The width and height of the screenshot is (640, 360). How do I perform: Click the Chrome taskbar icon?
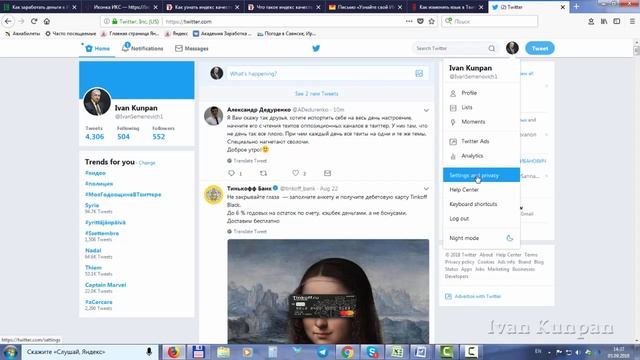347,352
